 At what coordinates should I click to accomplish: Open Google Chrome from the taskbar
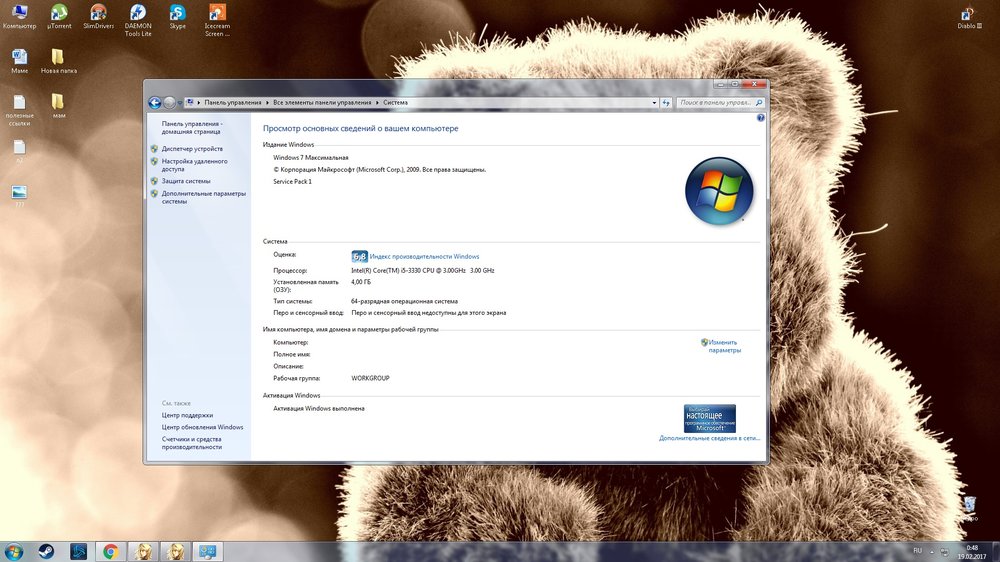[110, 551]
